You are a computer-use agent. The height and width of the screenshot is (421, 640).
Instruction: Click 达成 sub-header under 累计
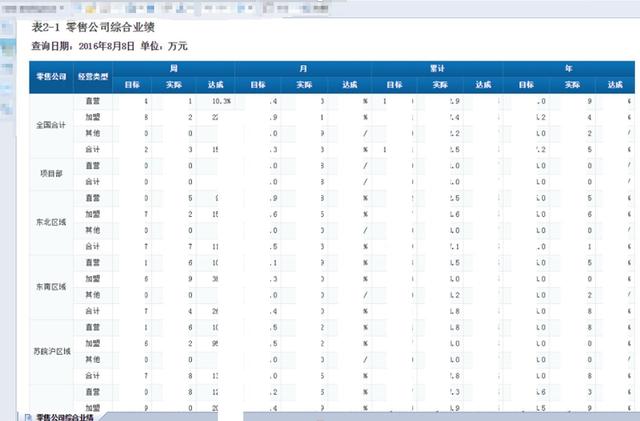[483, 85]
